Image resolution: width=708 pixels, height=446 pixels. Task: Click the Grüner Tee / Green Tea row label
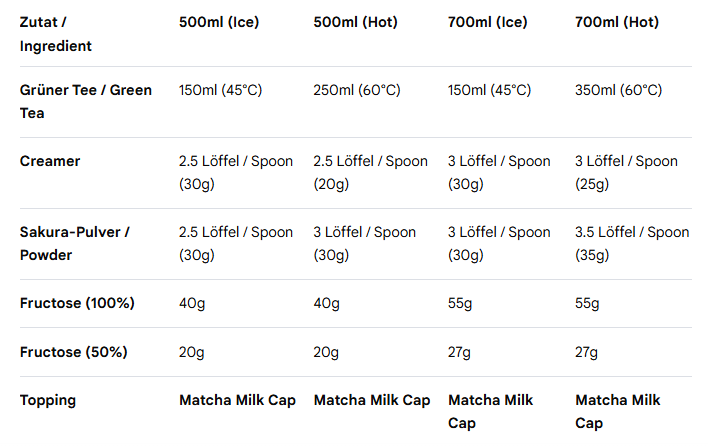86,101
